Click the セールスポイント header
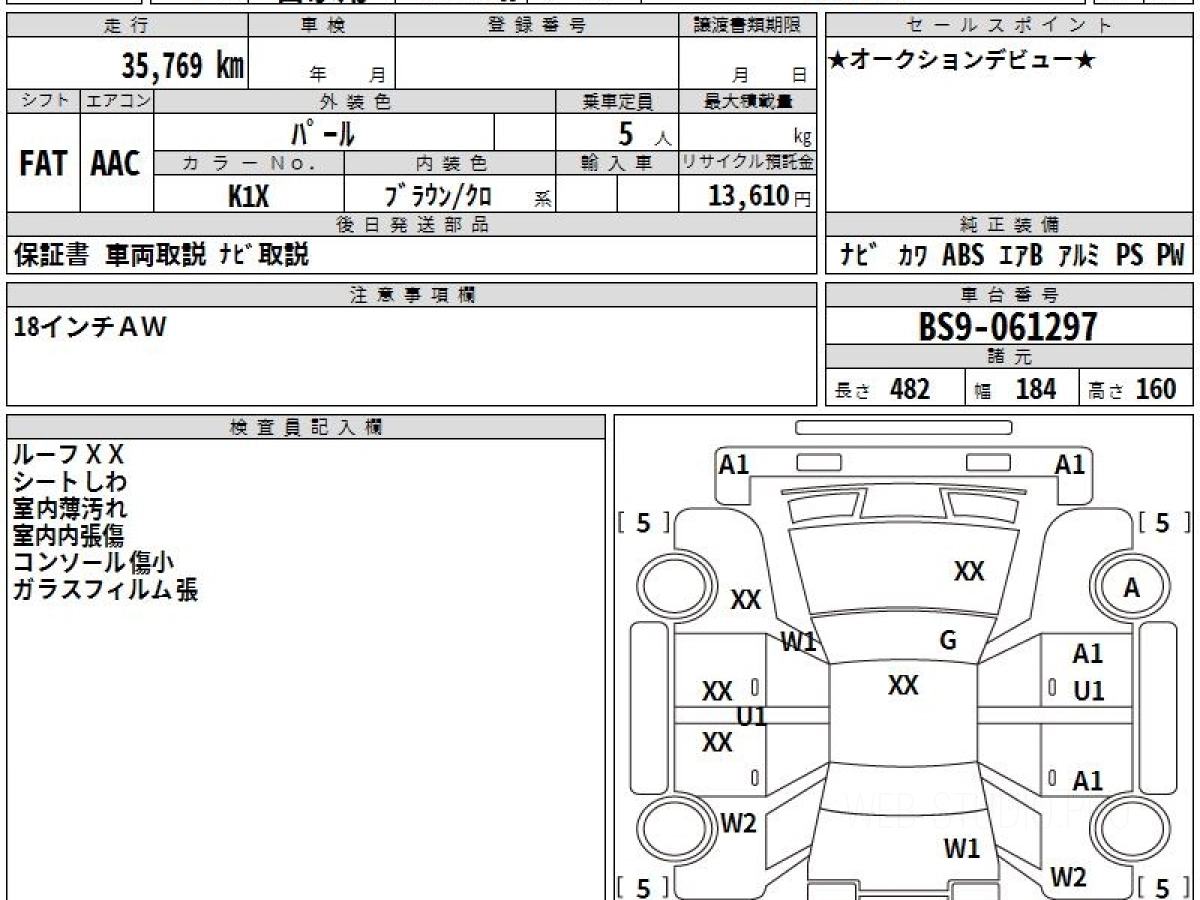Viewport: 1200px width, 900px height. (x=1010, y=26)
